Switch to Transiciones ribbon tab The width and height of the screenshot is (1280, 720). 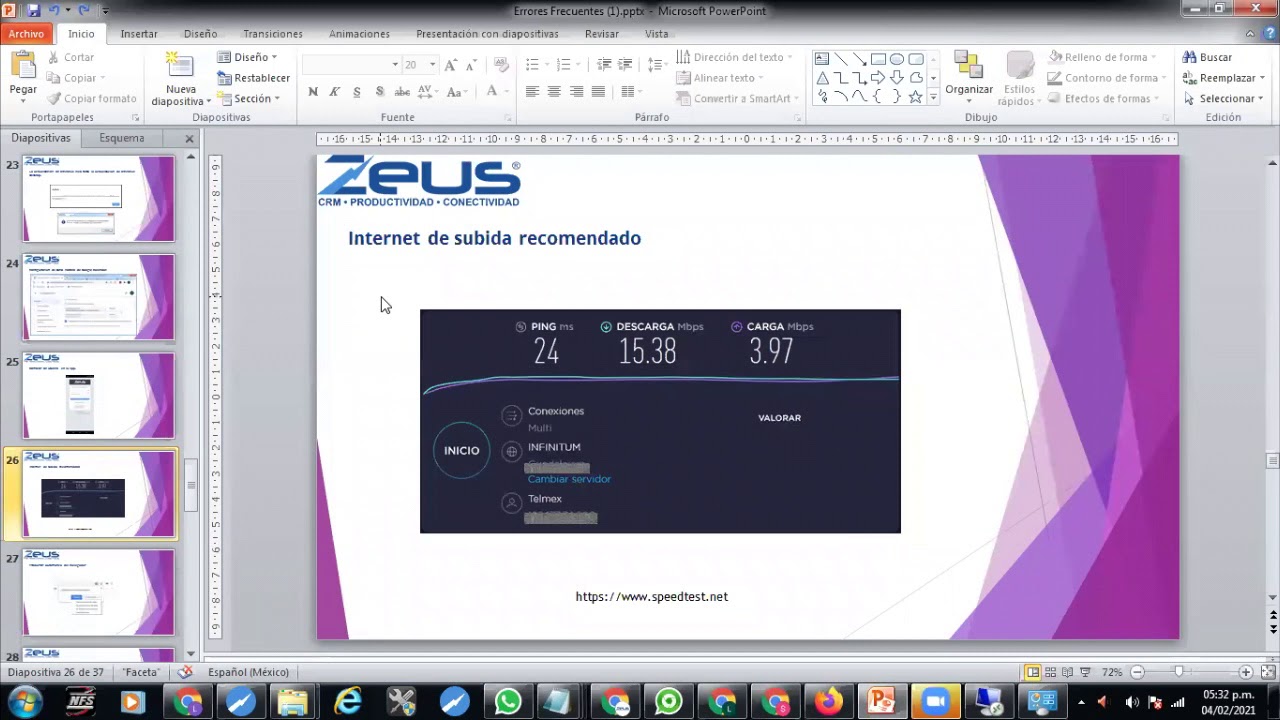pos(273,34)
